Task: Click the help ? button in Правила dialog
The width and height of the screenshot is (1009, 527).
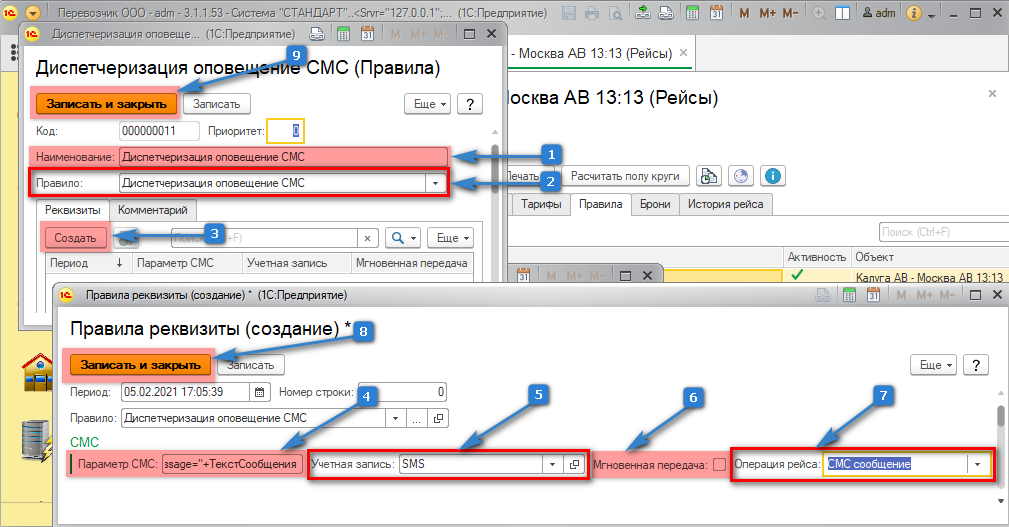Action: pyautogui.click(x=470, y=103)
